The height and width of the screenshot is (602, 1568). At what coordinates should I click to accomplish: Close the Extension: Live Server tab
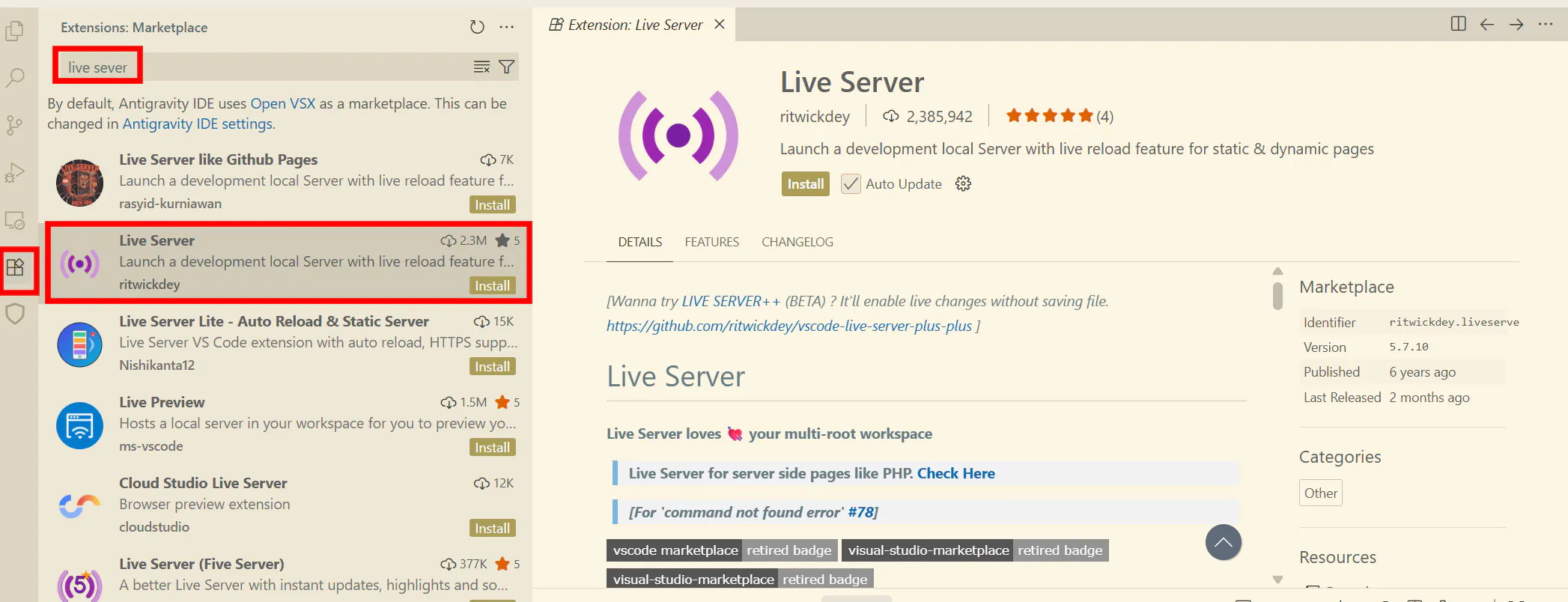pyautogui.click(x=720, y=25)
